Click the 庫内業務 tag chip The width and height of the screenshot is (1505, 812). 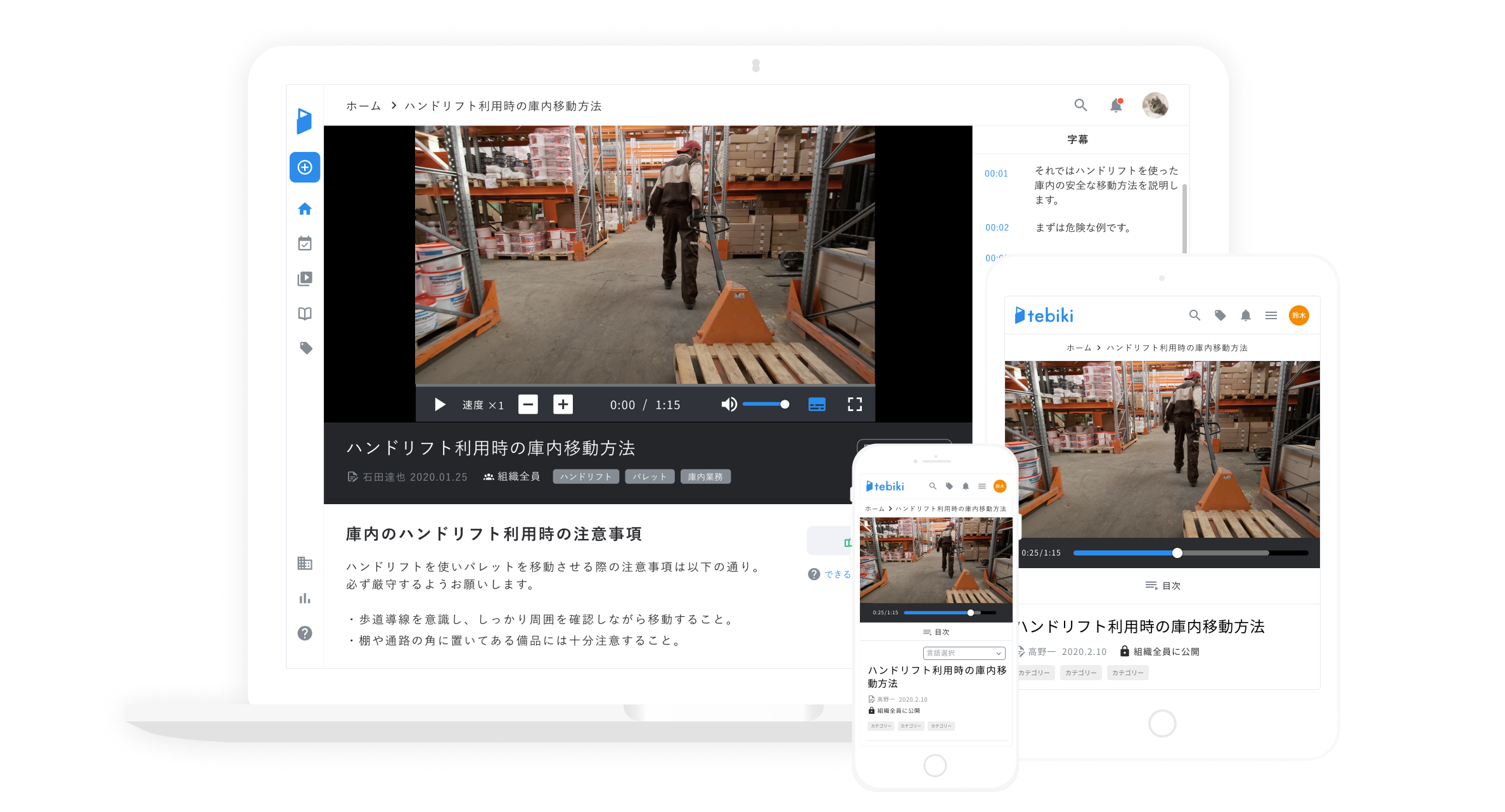(705, 476)
